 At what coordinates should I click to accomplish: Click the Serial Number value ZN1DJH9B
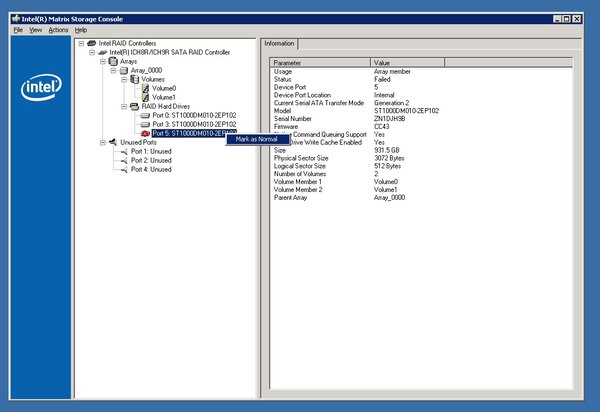(x=390, y=119)
